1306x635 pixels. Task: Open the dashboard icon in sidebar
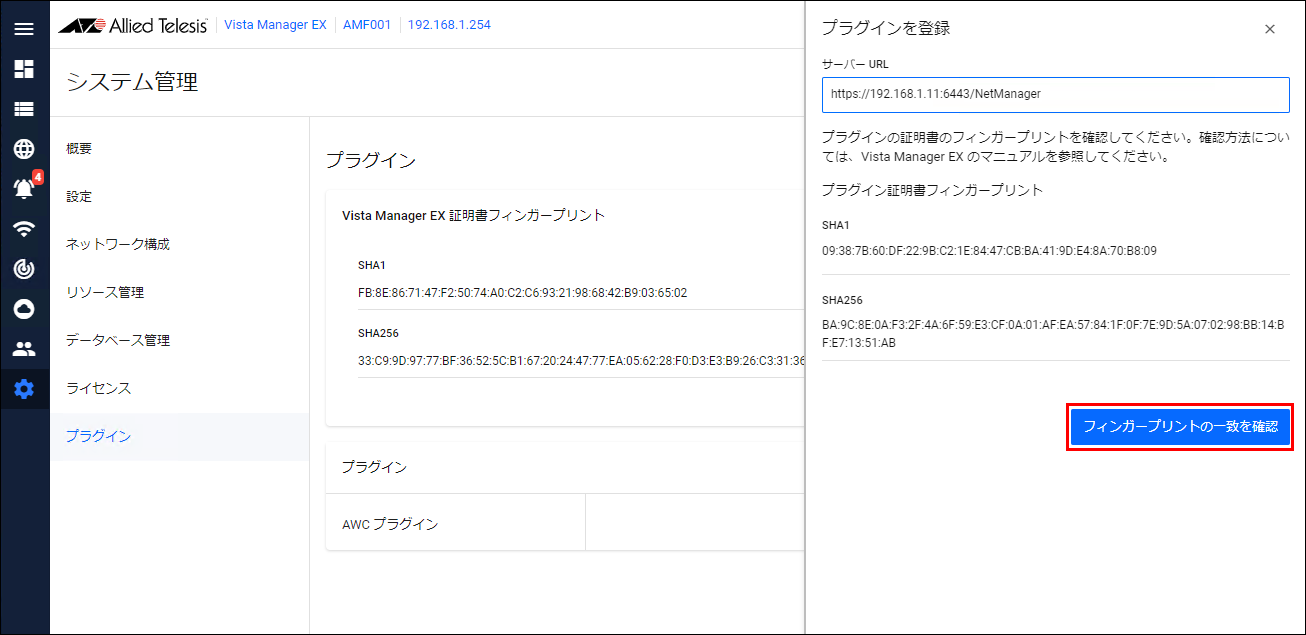24,69
